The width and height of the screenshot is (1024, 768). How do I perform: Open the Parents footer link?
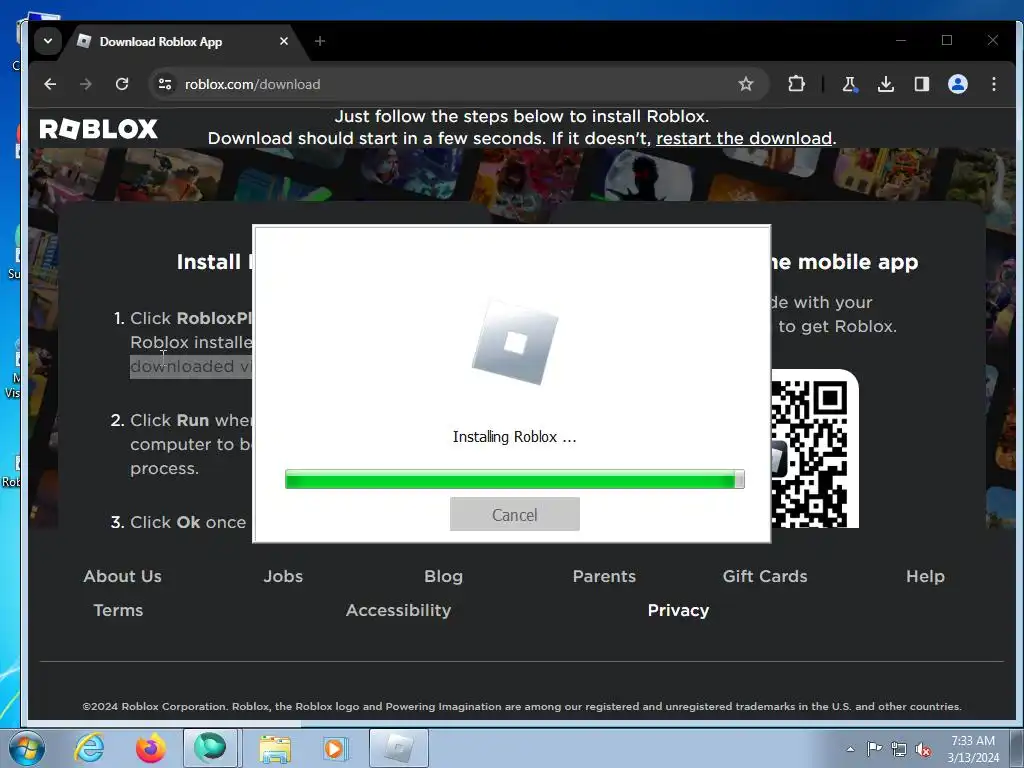tap(604, 576)
